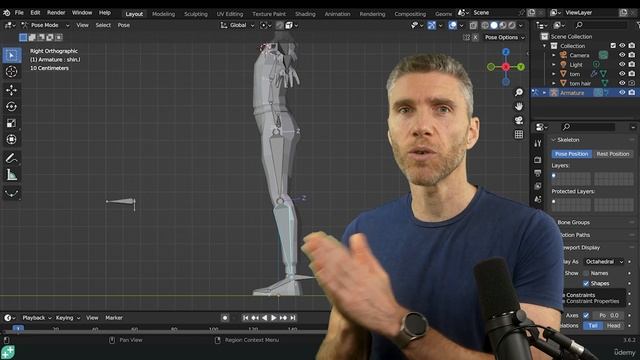Jump to the timeline end frame
640x360 pixels.
point(293,318)
